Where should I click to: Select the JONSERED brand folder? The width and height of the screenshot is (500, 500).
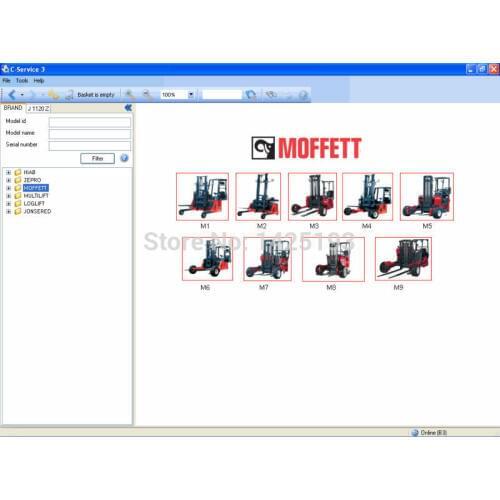click(x=37, y=211)
